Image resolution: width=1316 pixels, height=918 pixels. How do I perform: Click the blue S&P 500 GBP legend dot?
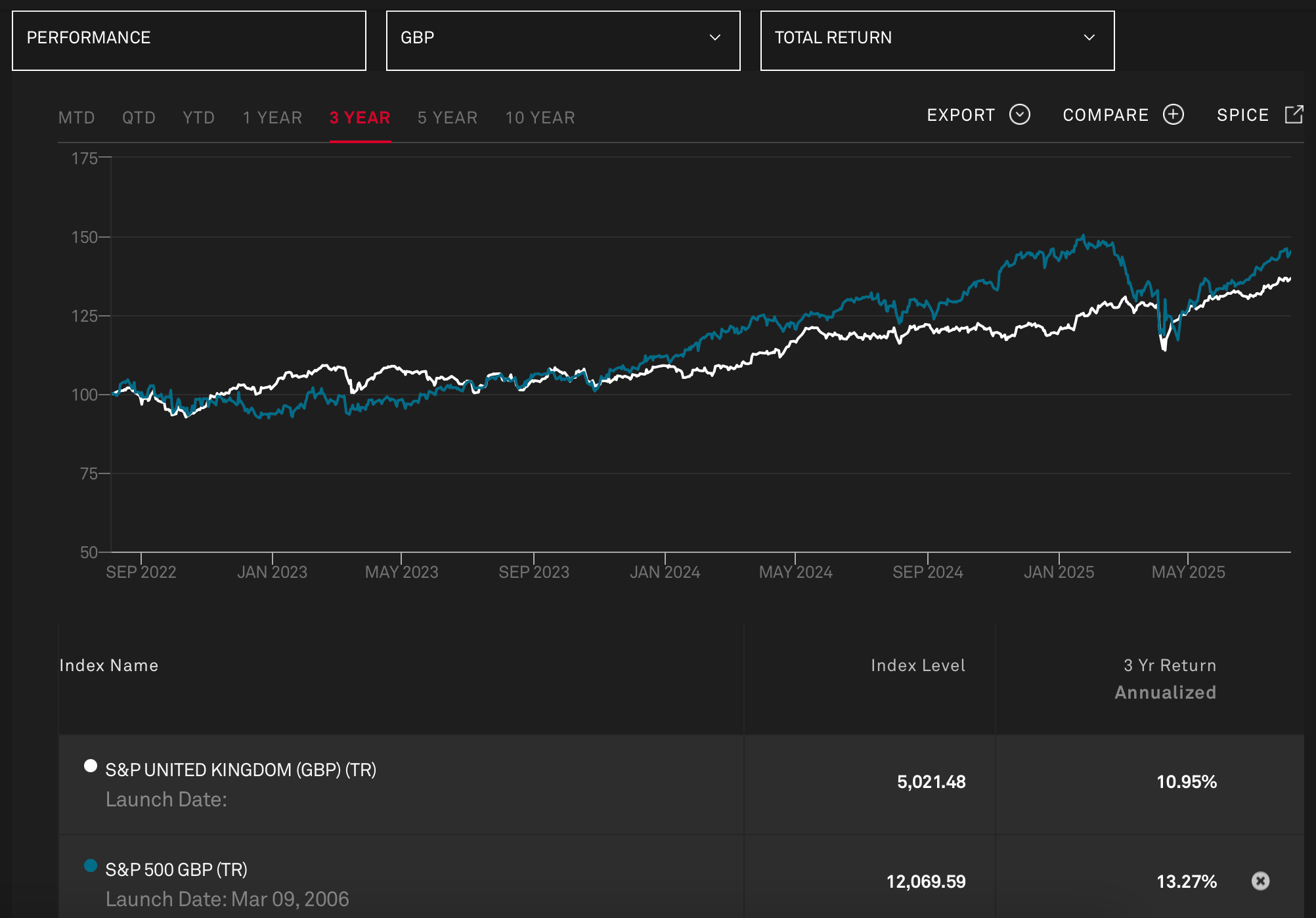(x=91, y=865)
